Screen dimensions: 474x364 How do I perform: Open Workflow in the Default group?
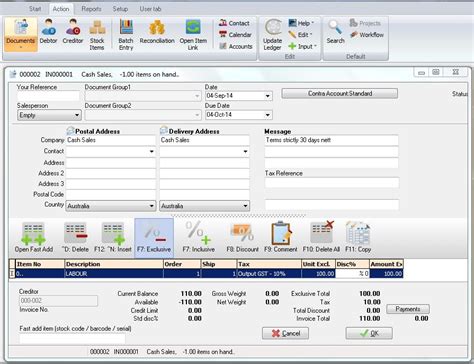pyautogui.click(x=367, y=35)
